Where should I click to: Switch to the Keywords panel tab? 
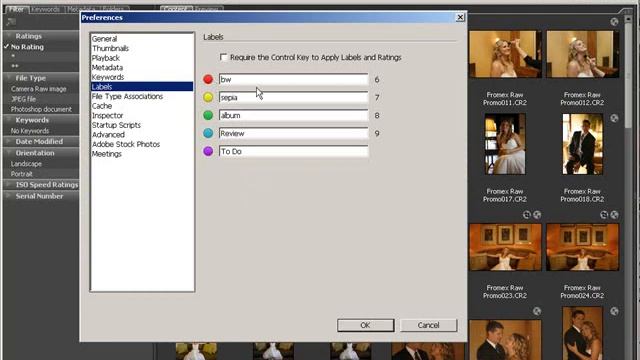(x=45, y=9)
